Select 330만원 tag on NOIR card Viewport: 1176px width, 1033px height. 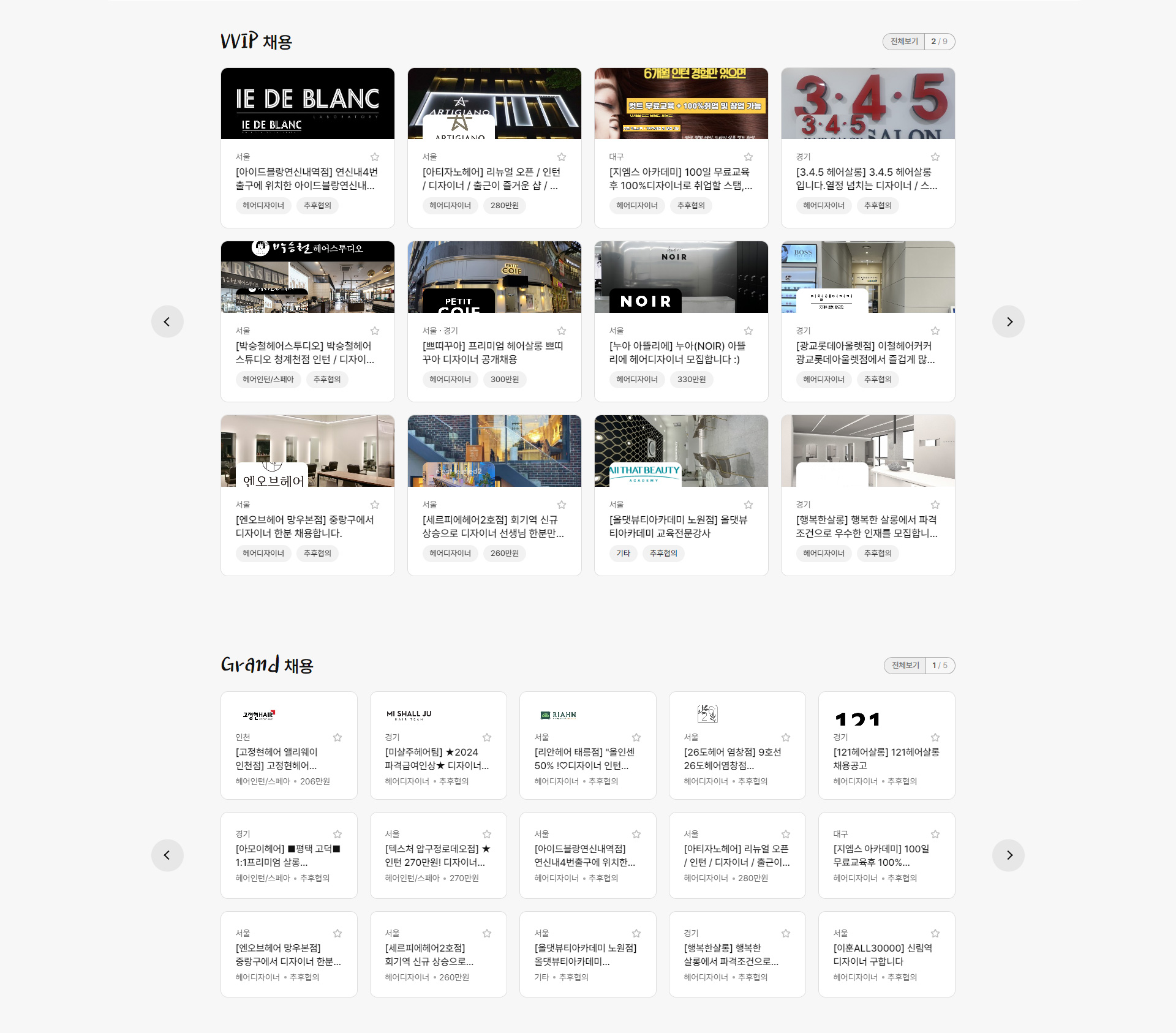click(692, 379)
